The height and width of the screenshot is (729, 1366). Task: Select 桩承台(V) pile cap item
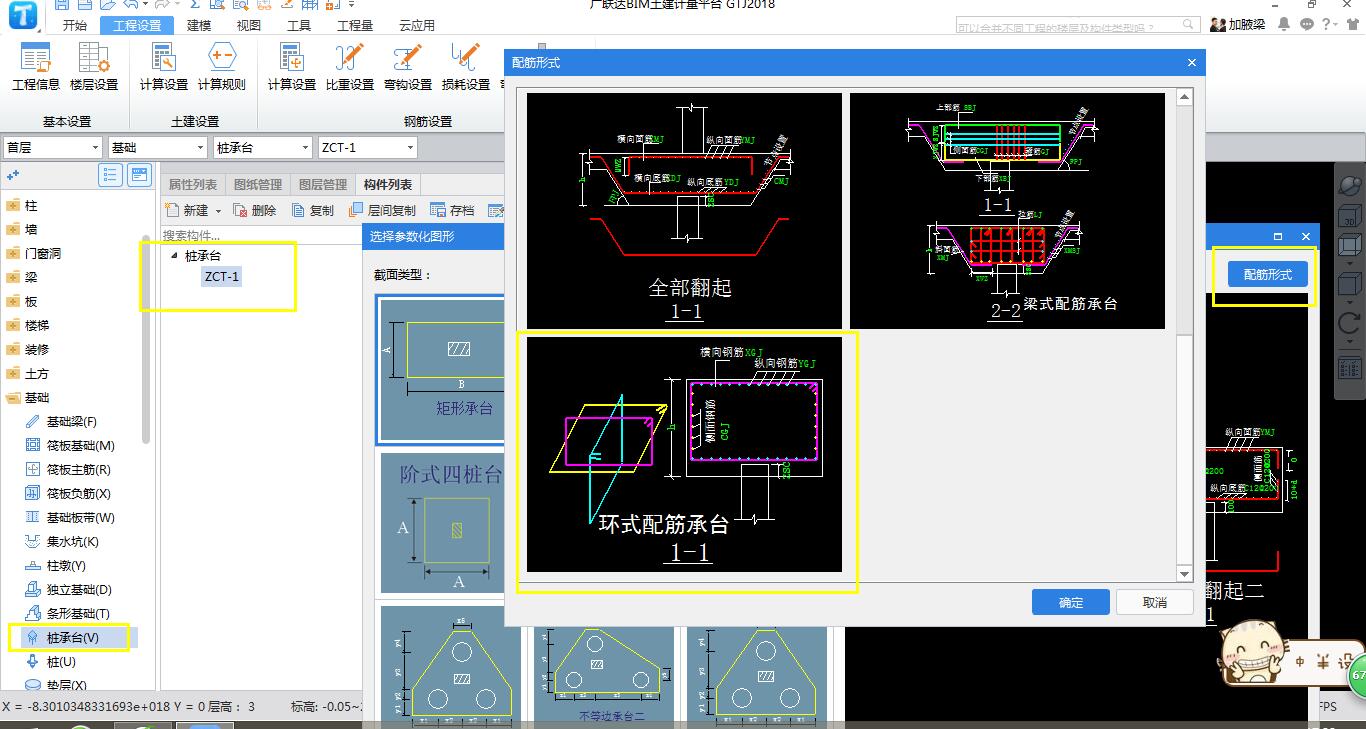pos(72,638)
